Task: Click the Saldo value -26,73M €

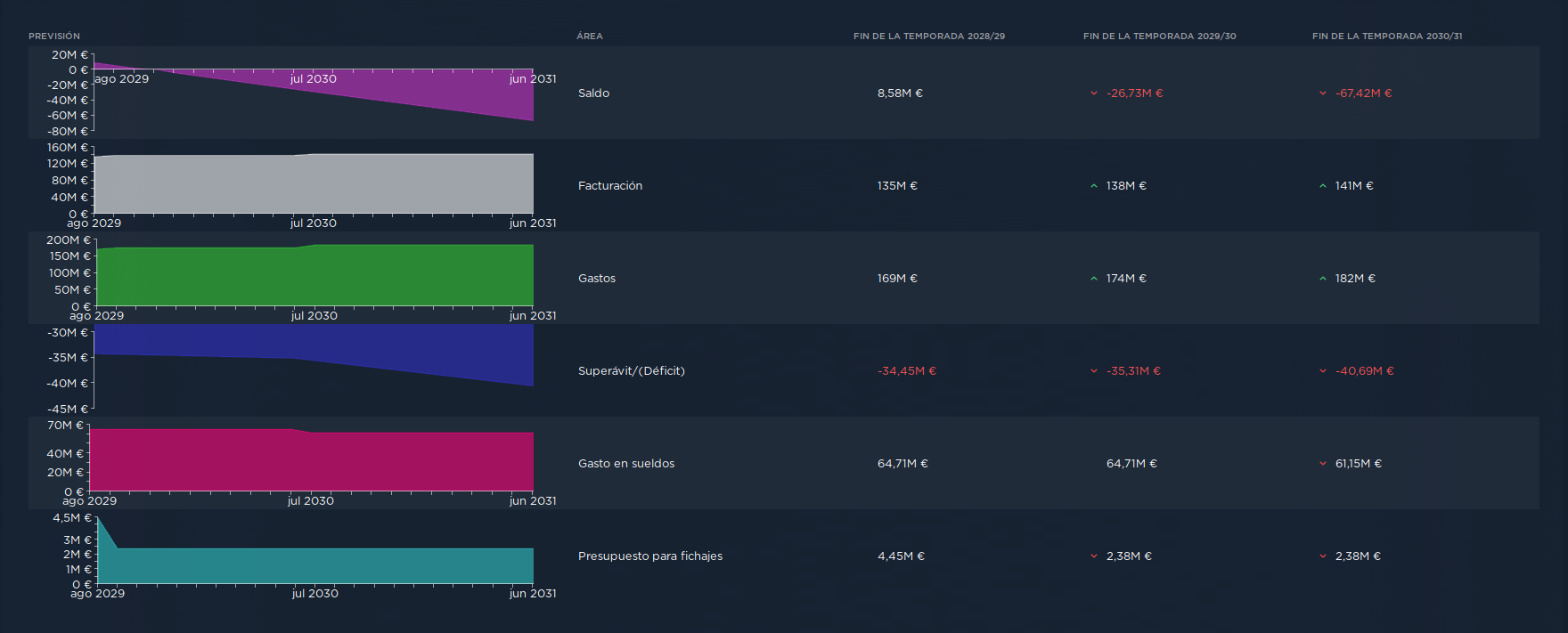Action: click(1135, 93)
